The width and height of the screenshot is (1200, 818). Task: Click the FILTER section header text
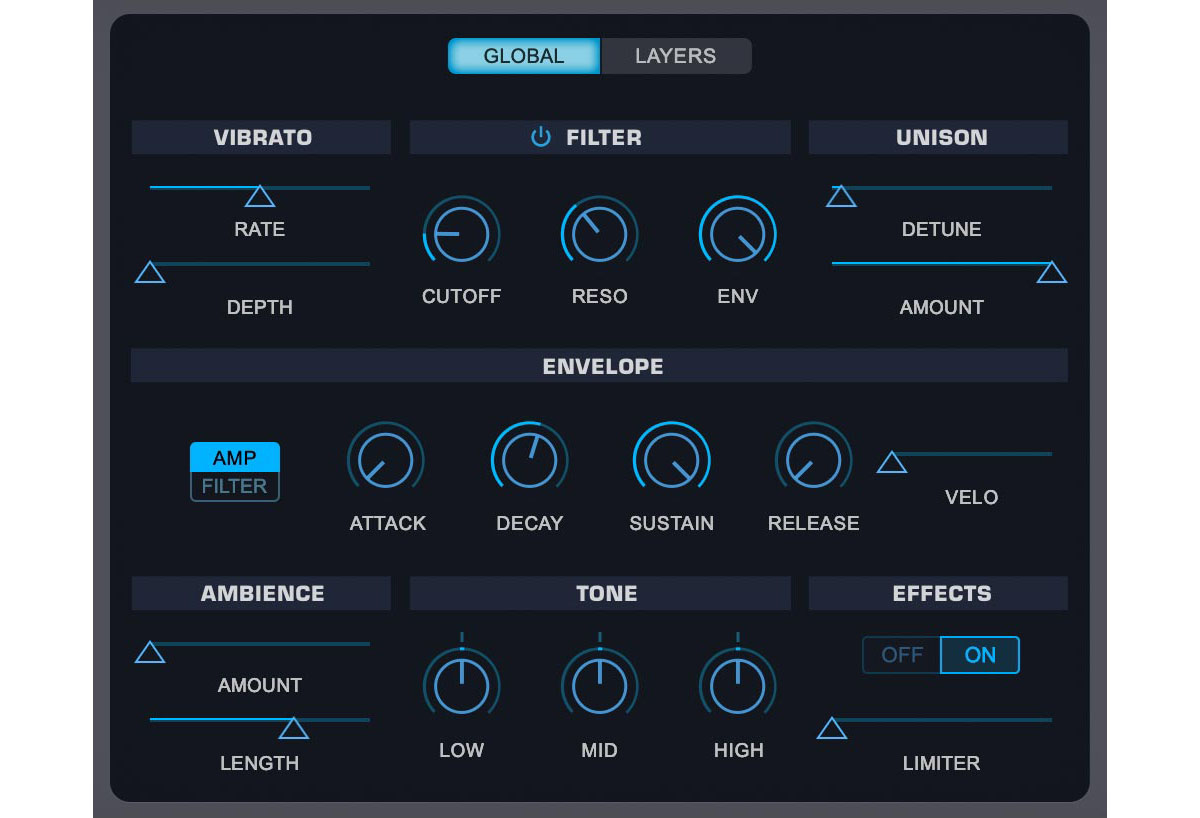[604, 137]
